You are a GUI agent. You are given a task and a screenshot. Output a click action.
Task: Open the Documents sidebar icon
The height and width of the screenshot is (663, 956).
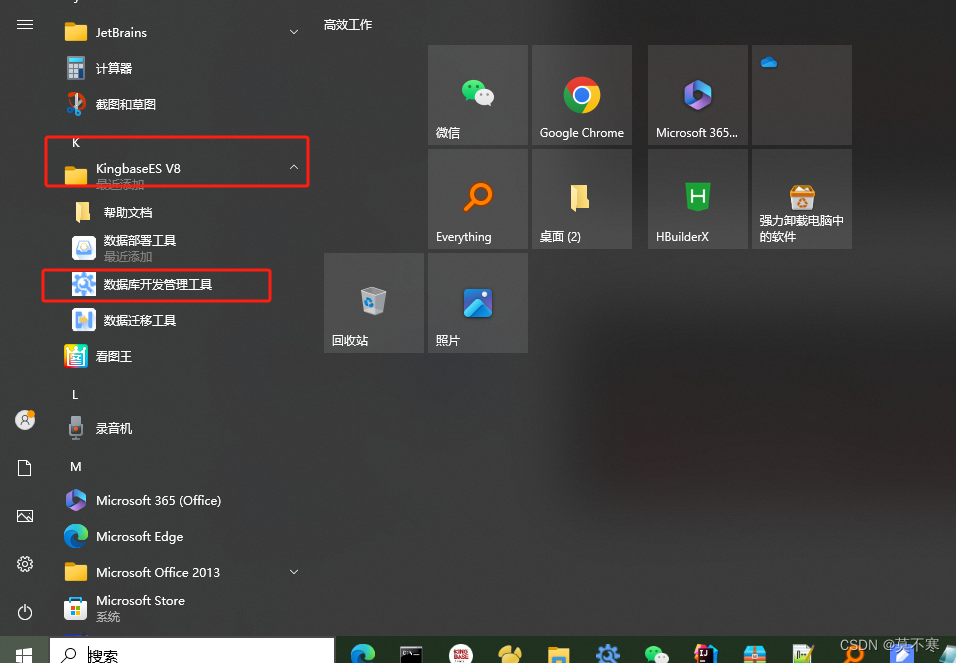(x=24, y=468)
